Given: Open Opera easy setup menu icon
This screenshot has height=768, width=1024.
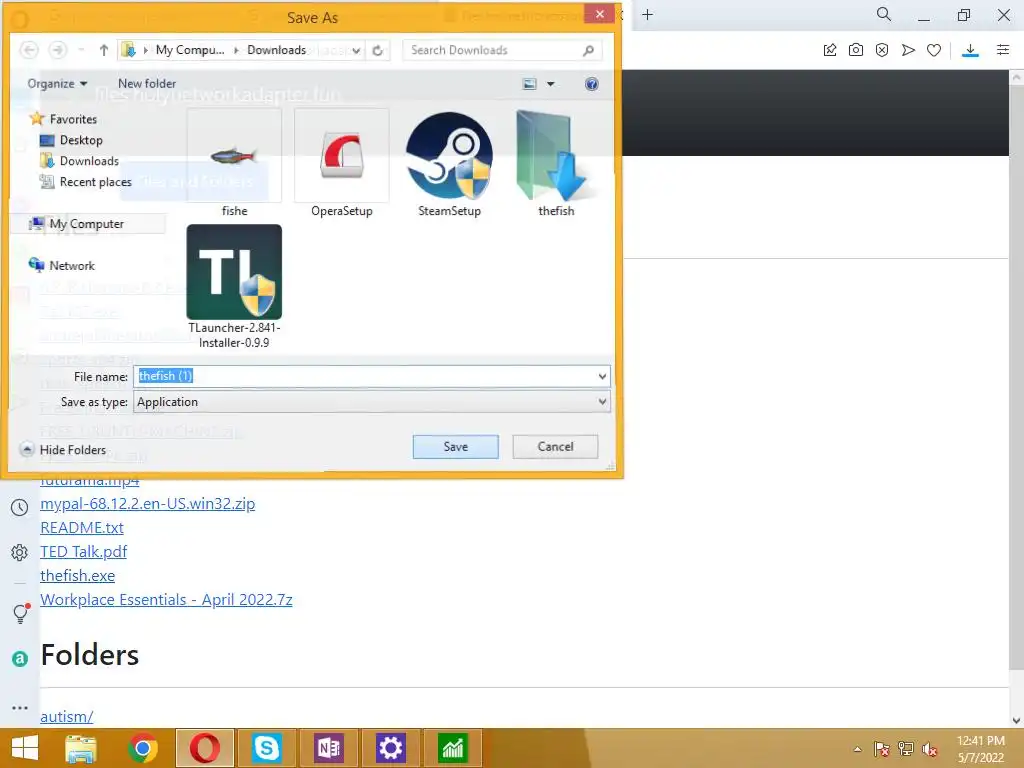Looking at the screenshot, I should tap(1003, 50).
